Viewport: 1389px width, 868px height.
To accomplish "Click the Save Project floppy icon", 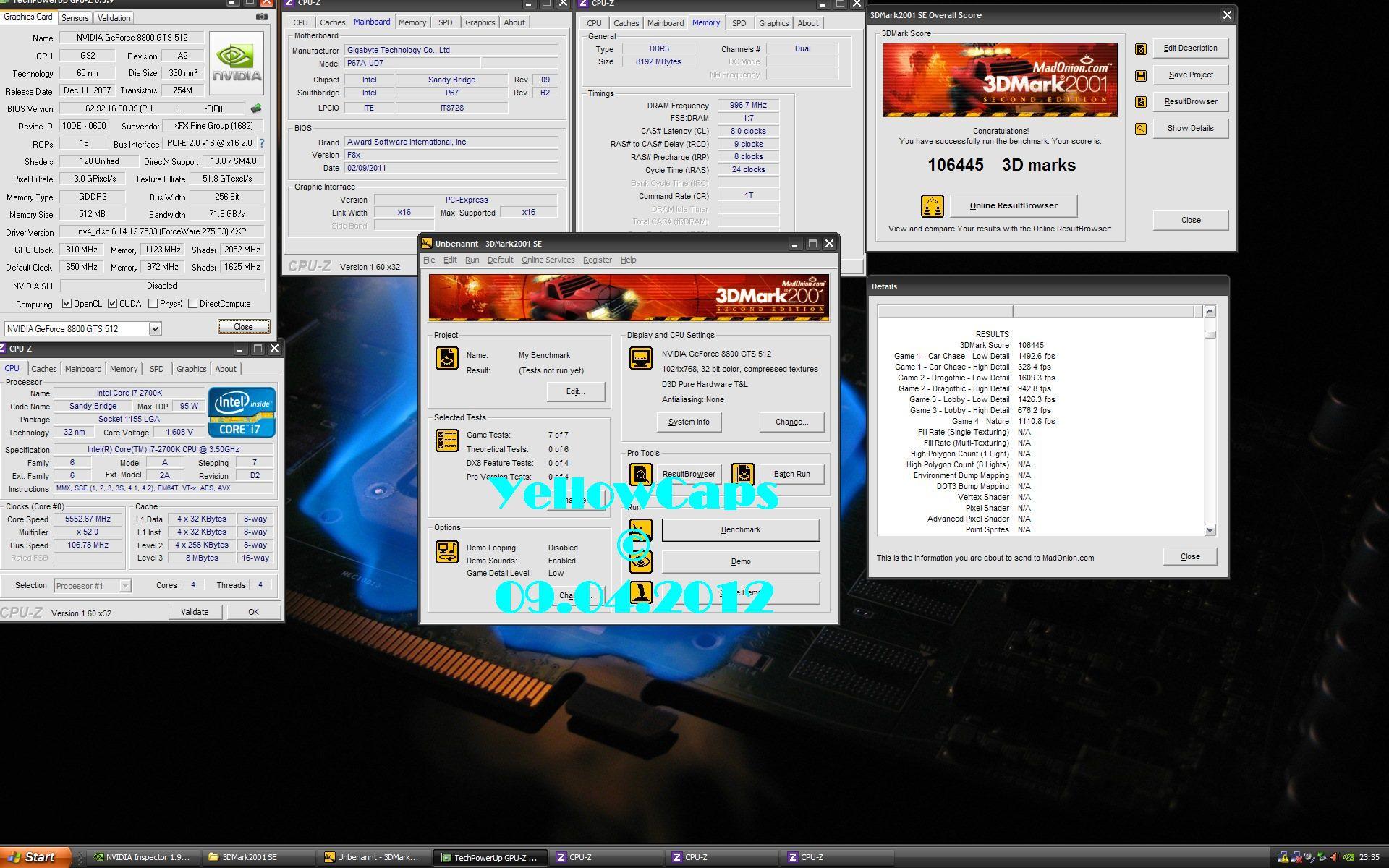I will tap(1141, 76).
